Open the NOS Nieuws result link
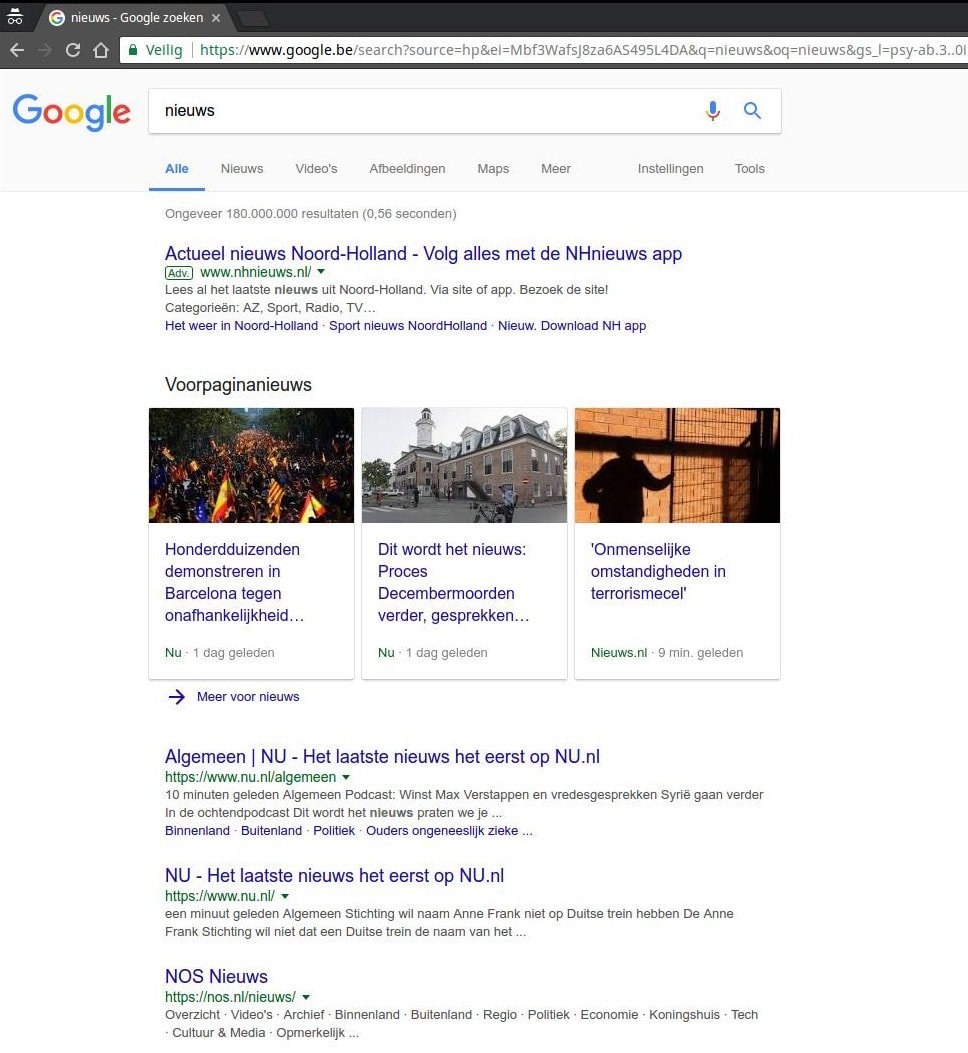968x1053 pixels. [216, 976]
